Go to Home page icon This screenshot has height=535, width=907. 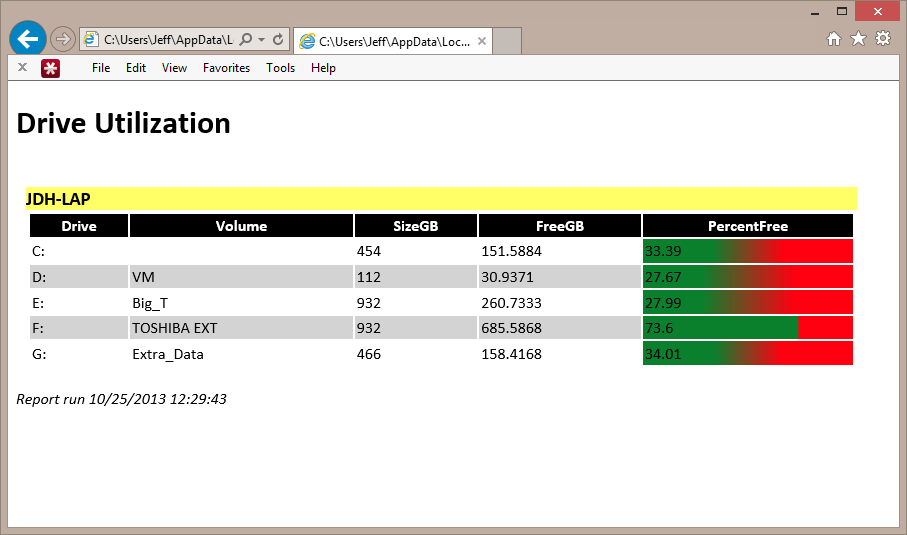[834, 39]
